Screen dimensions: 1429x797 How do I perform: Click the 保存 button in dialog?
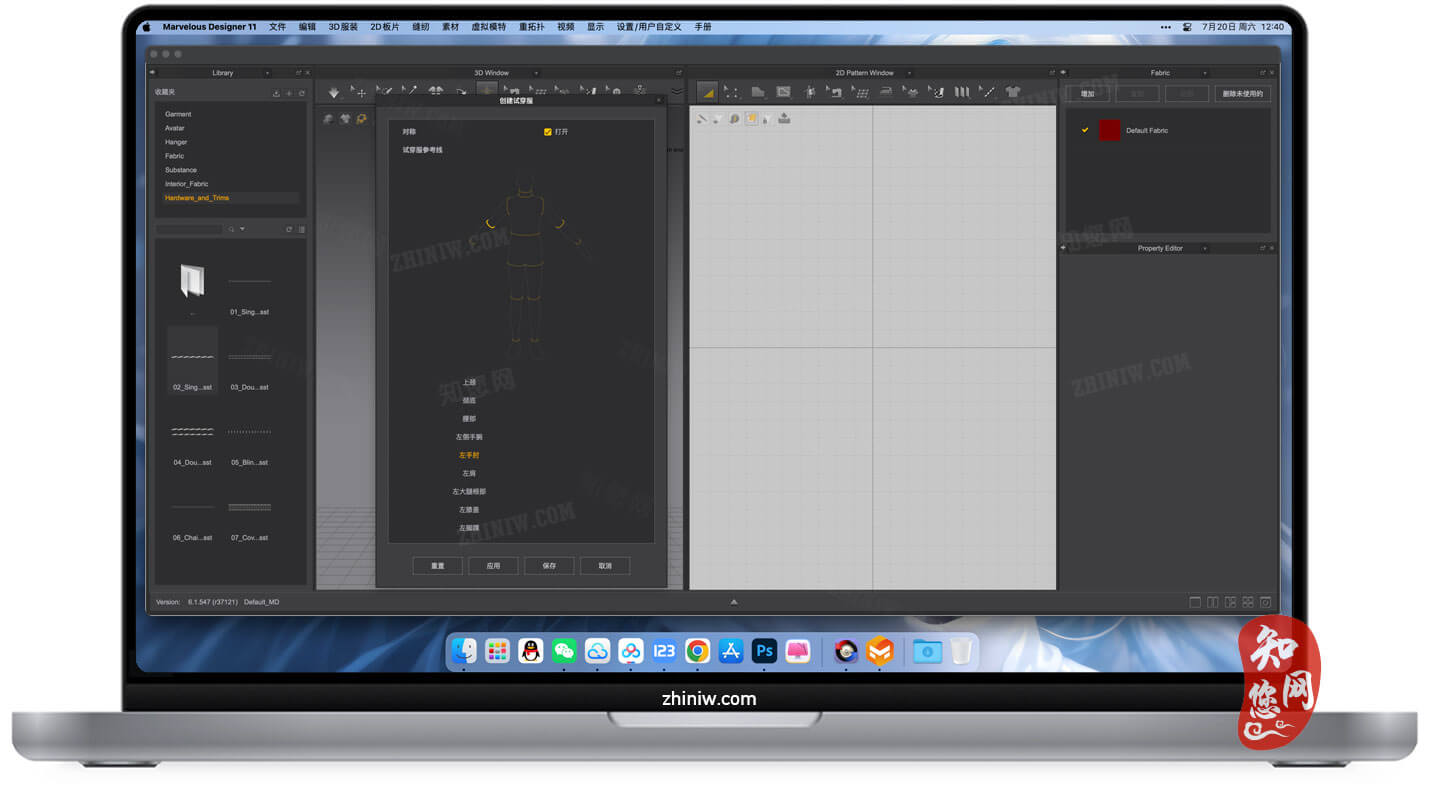coord(549,566)
